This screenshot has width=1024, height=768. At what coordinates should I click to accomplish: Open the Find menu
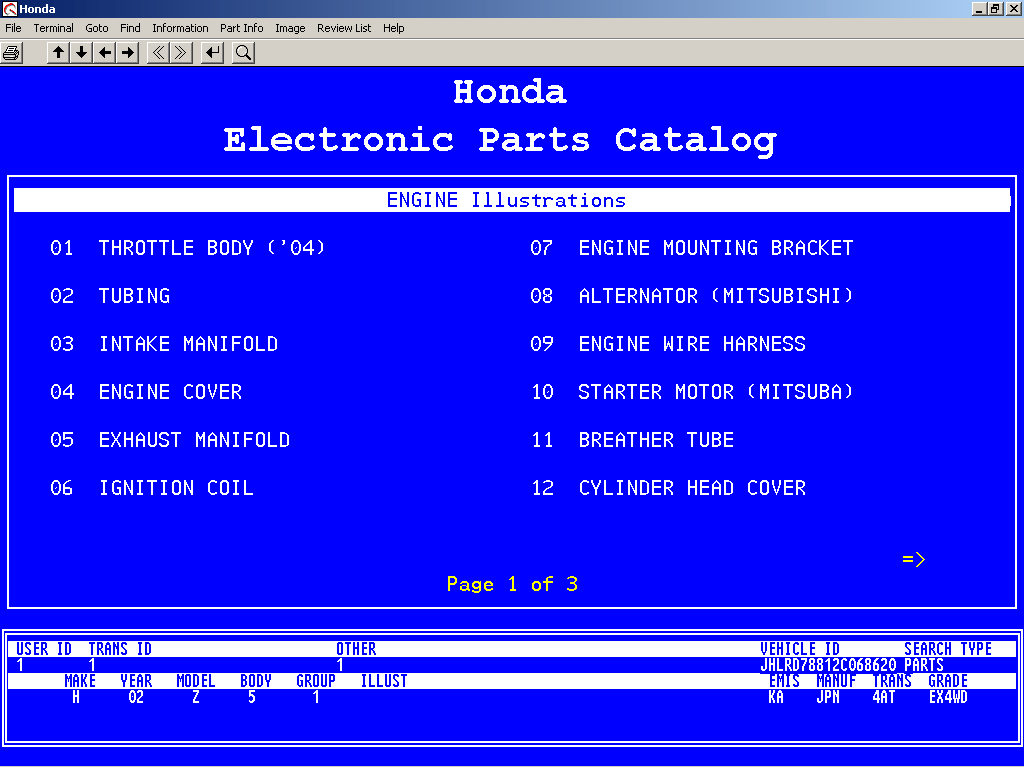click(130, 28)
